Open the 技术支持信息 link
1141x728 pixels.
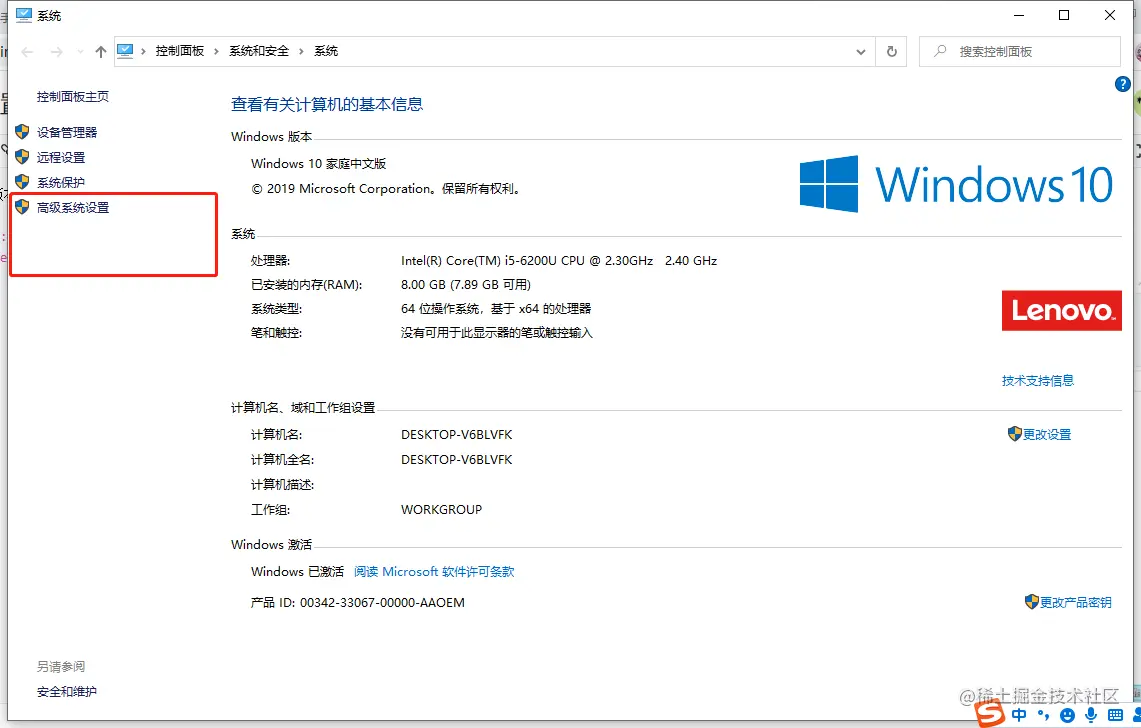1038,381
